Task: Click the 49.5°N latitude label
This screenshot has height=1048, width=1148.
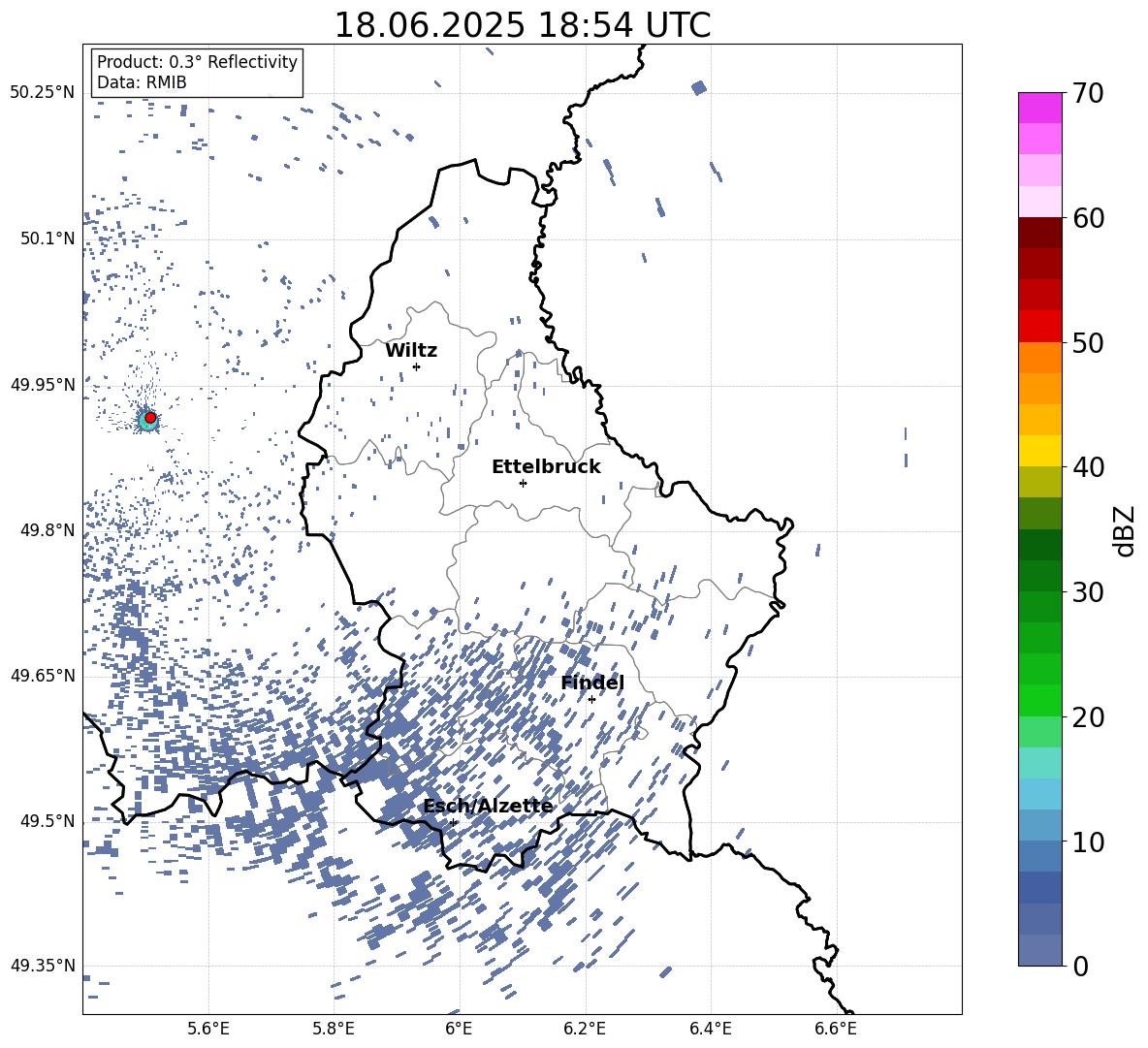Action: coord(48,821)
